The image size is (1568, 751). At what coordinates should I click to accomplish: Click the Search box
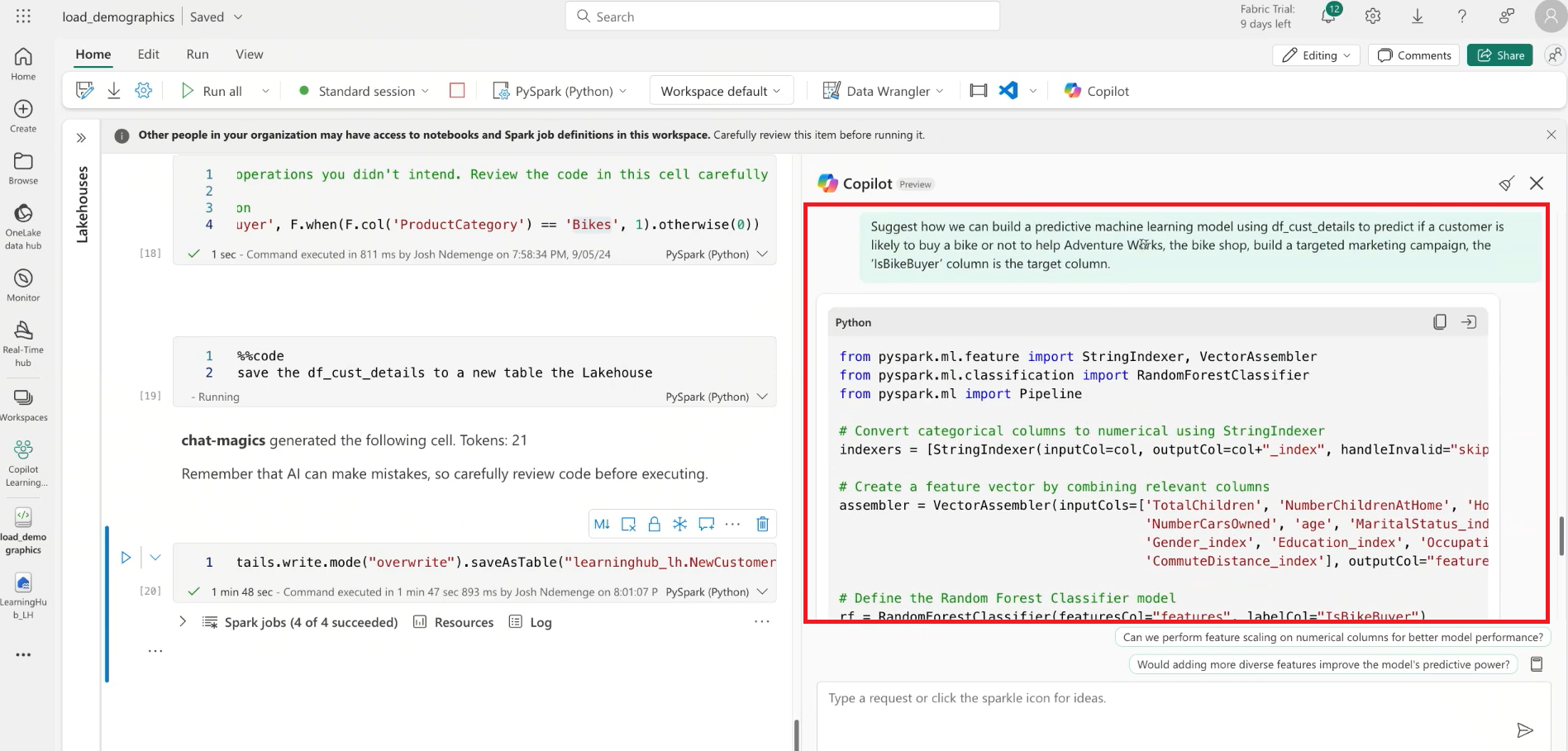[783, 17]
